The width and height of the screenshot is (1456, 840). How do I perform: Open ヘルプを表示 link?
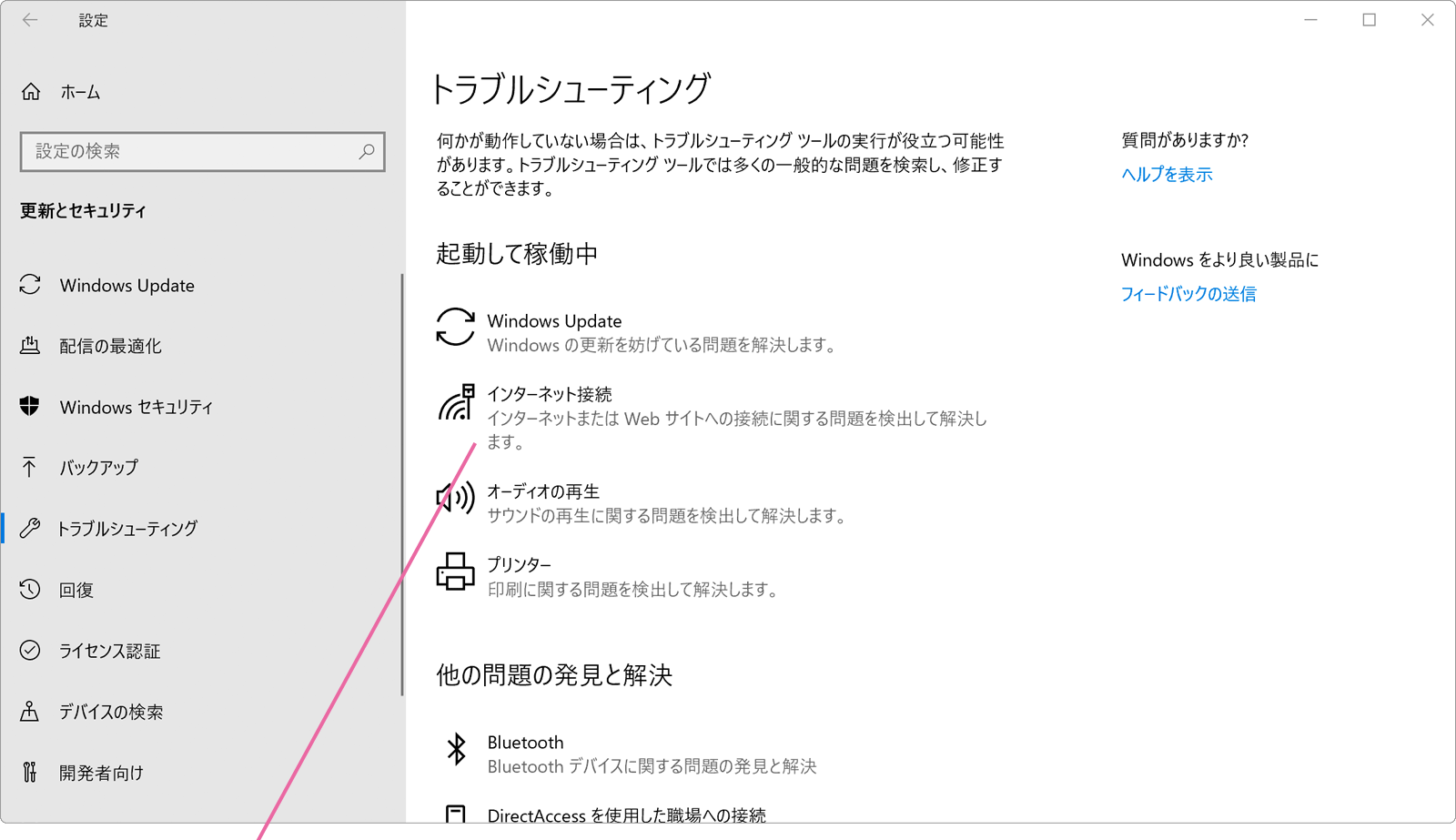pyautogui.click(x=1167, y=174)
